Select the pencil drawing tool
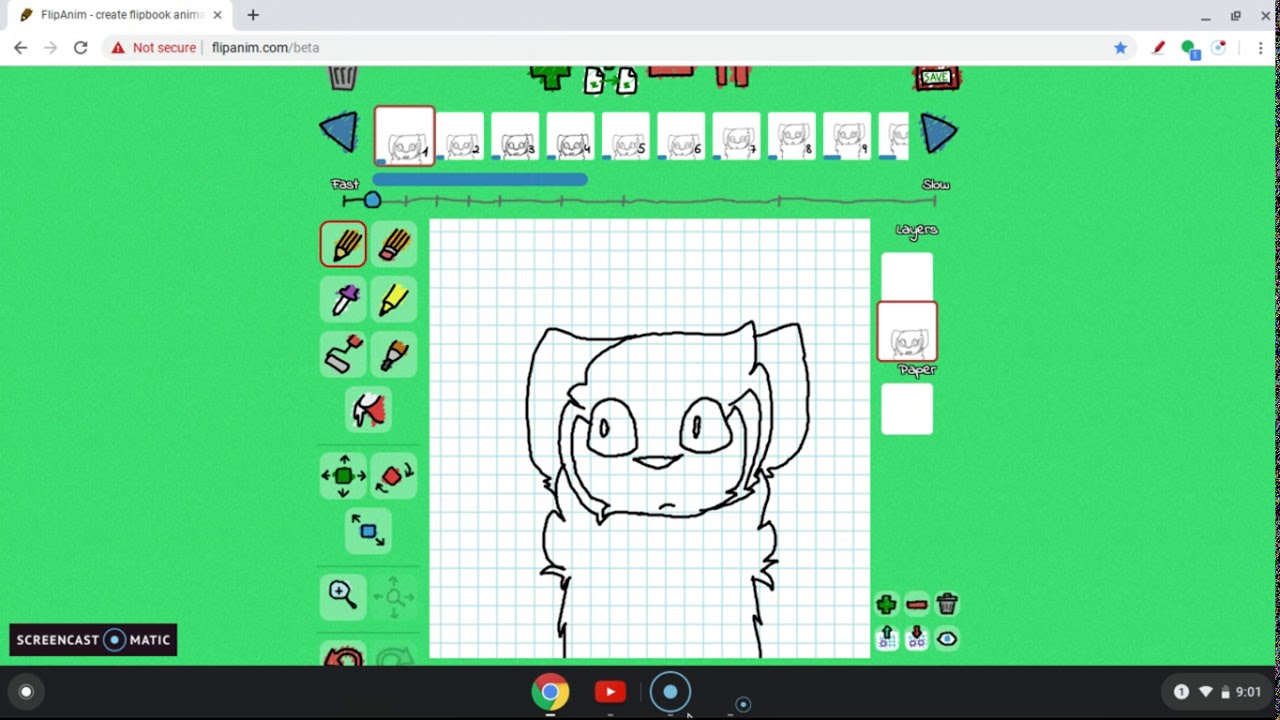Viewport: 1280px width, 720px height. pyautogui.click(x=343, y=244)
